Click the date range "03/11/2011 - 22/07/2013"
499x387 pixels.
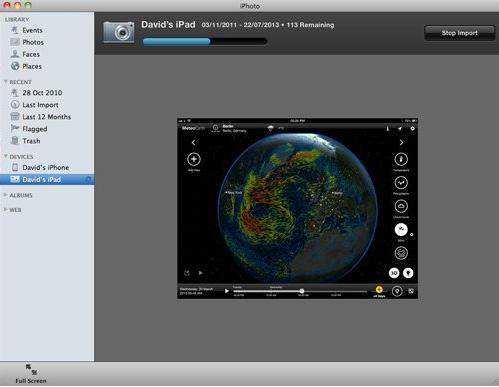point(240,25)
